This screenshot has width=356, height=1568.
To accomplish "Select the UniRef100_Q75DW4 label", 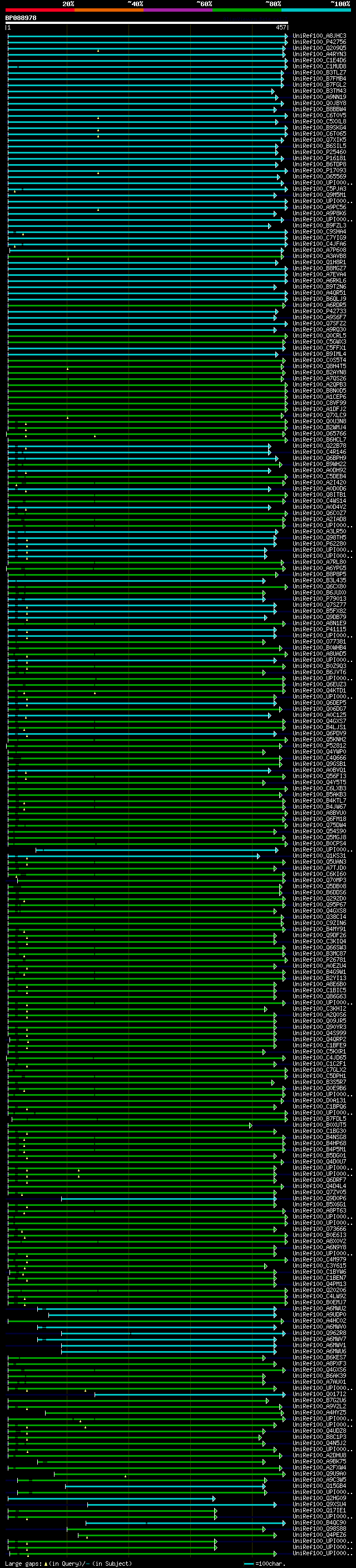I will click(319, 825).
